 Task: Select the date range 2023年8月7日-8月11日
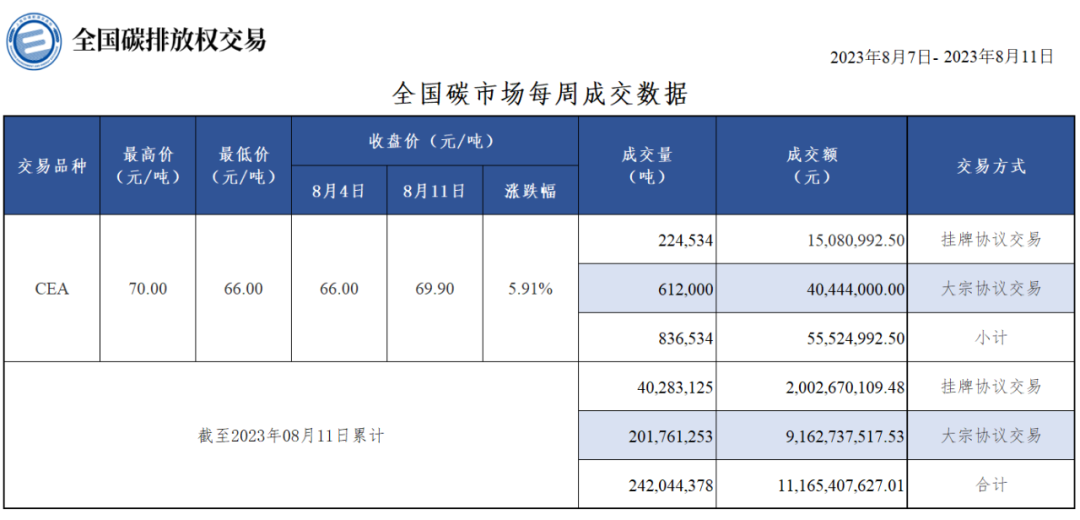[x=941, y=57]
